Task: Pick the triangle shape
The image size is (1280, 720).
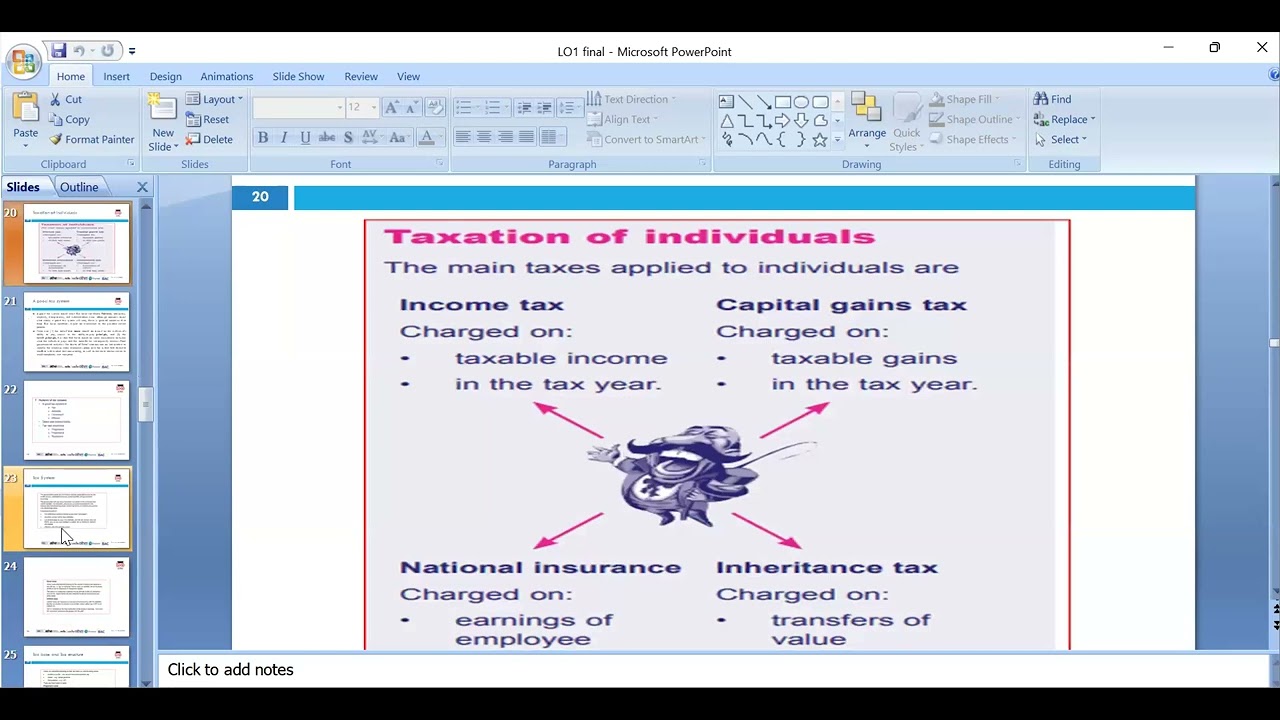Action: [x=726, y=120]
